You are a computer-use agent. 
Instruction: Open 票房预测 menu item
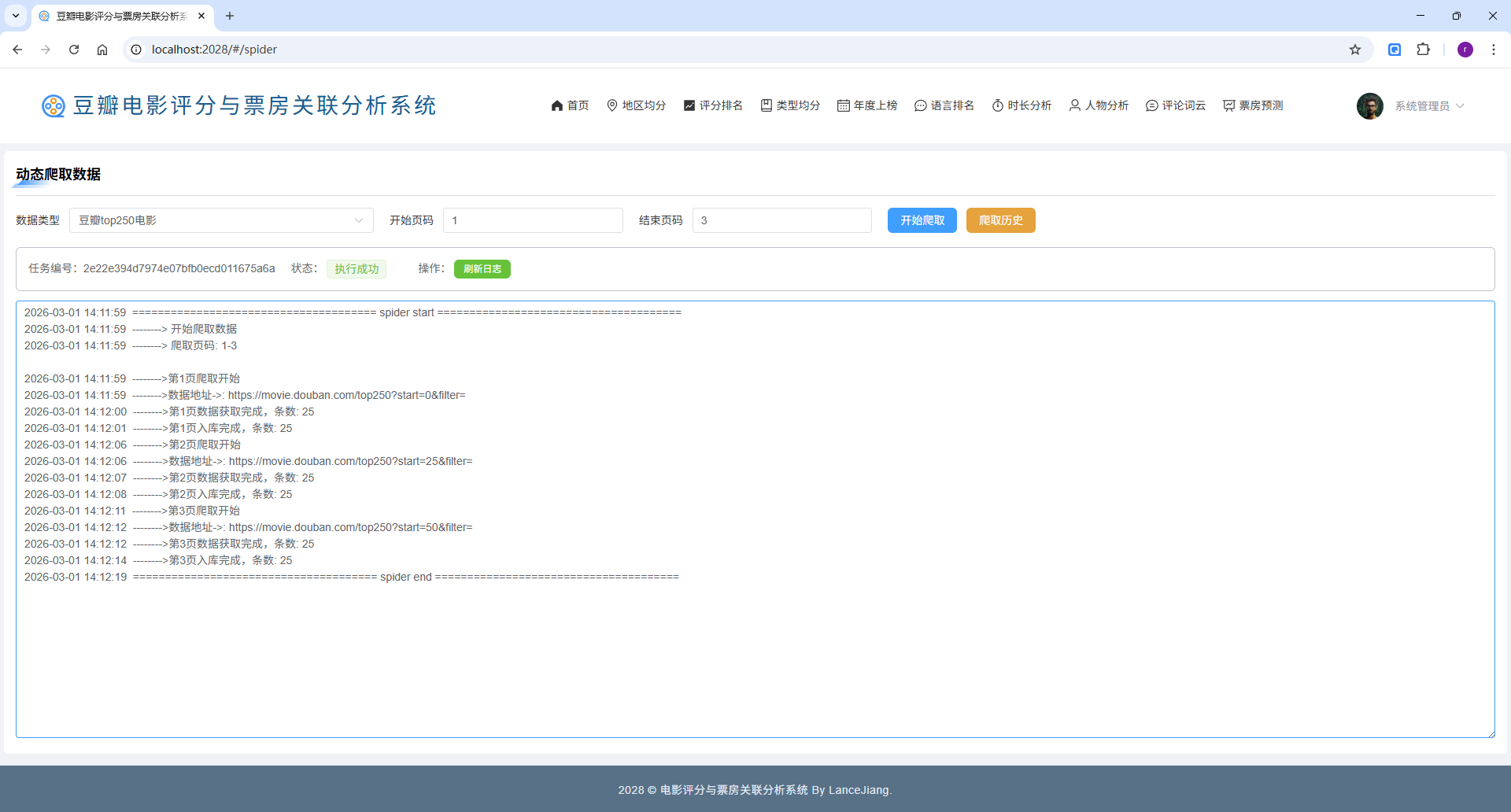1253,105
